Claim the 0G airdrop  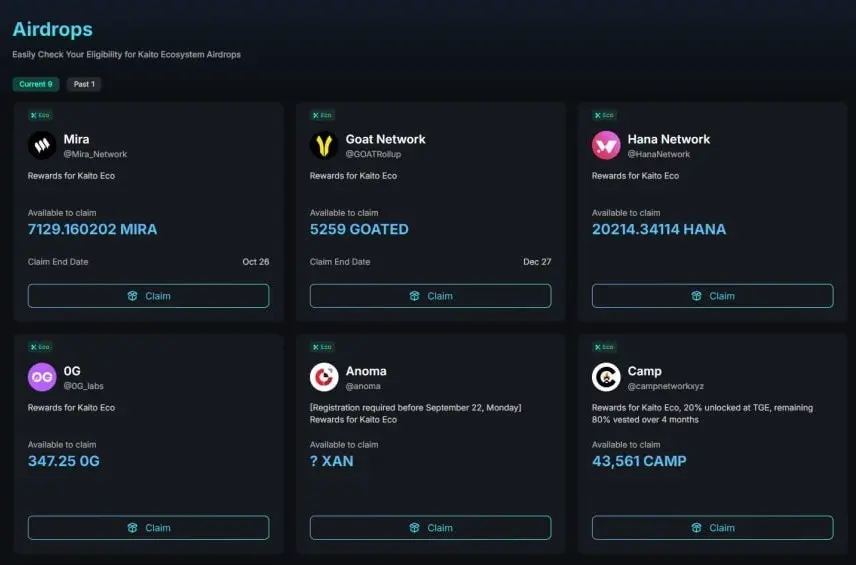tap(148, 528)
